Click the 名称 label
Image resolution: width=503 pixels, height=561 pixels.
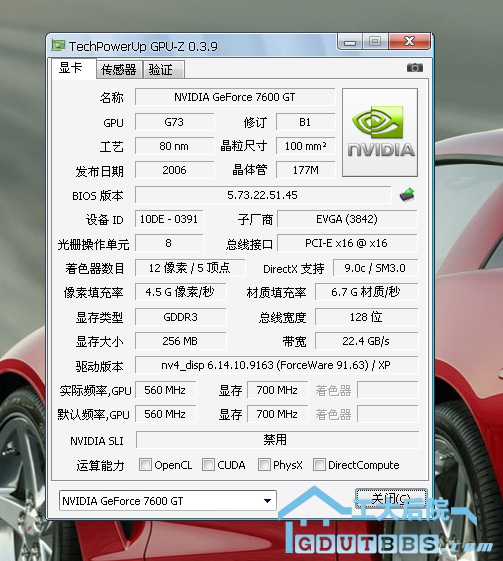click(x=112, y=97)
